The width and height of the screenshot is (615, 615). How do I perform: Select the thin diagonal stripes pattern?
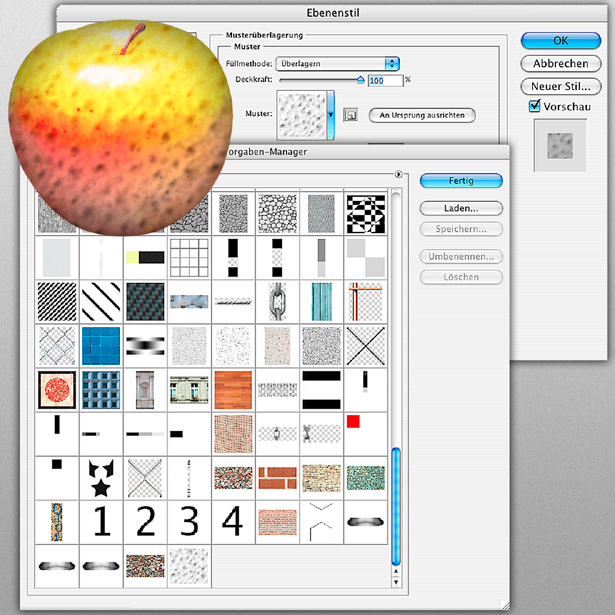click(x=57, y=302)
